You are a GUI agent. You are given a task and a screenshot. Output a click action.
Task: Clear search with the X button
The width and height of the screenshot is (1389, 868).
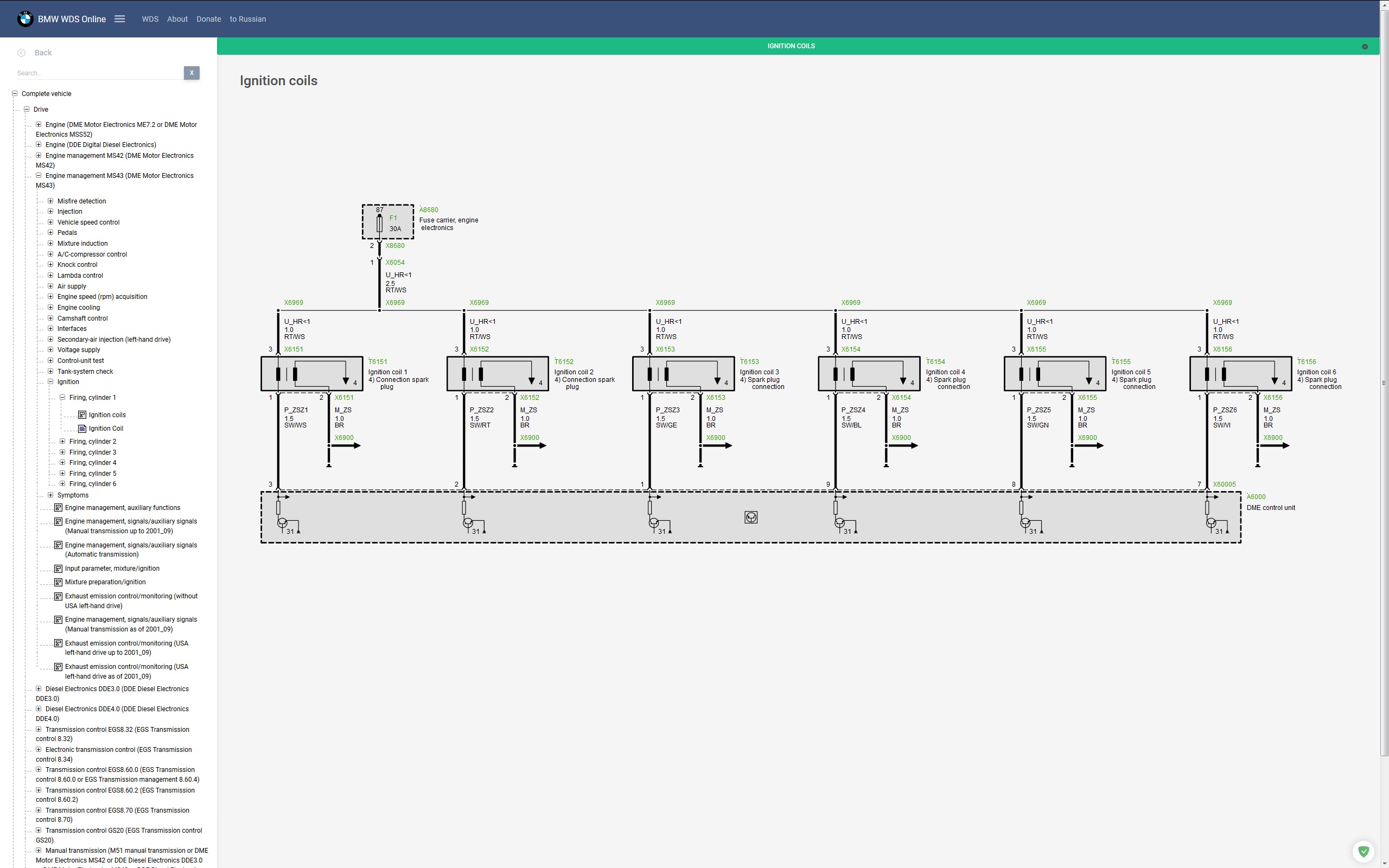point(192,73)
